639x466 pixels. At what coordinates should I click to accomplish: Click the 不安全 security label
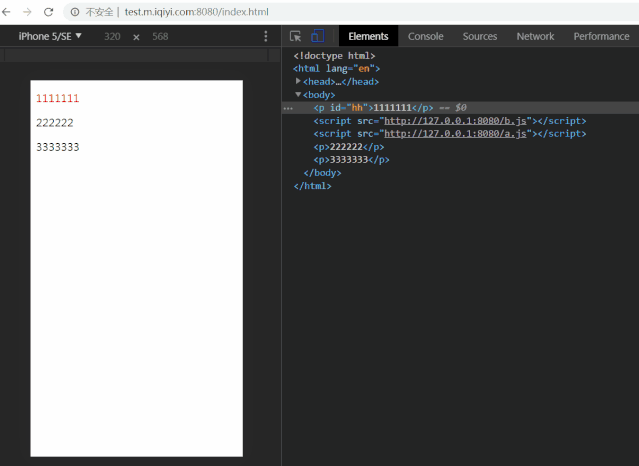(x=99, y=12)
